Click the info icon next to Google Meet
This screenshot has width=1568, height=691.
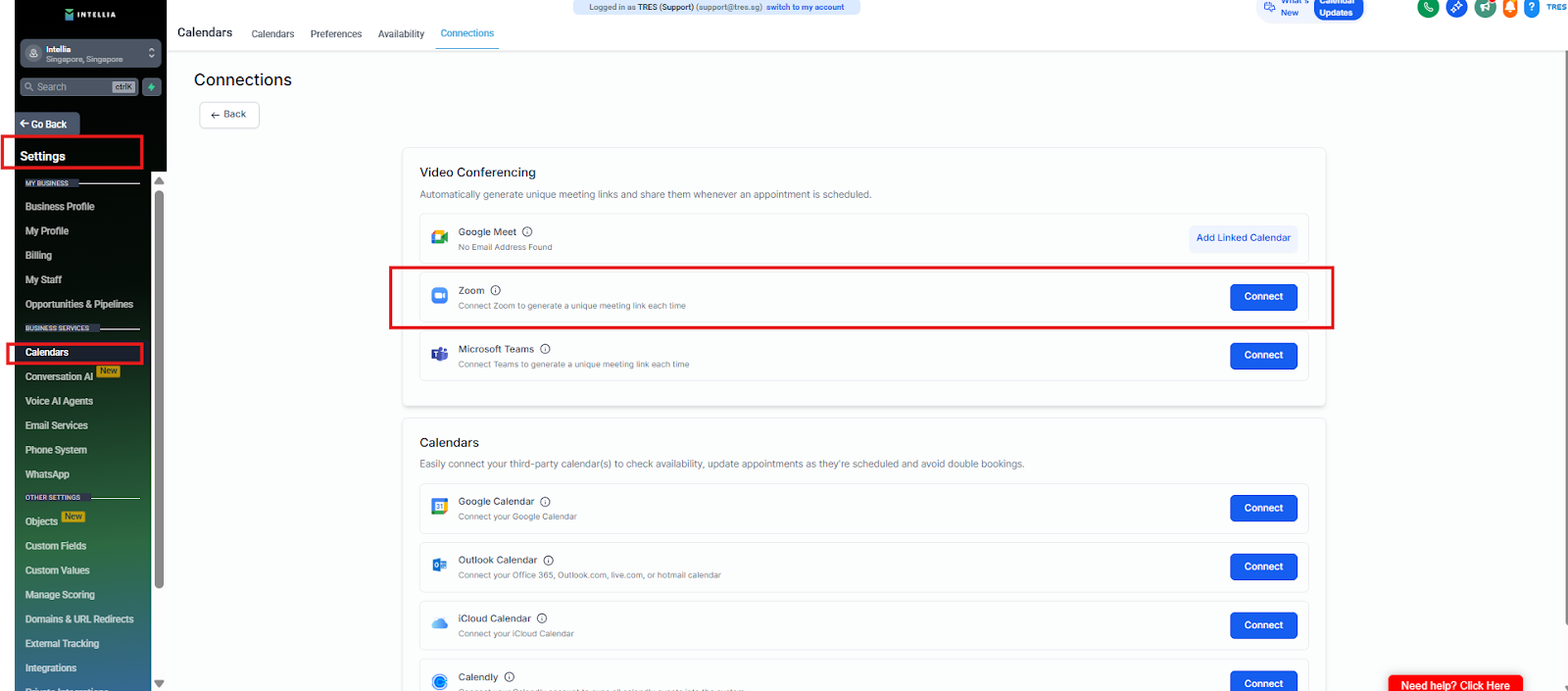click(x=527, y=232)
